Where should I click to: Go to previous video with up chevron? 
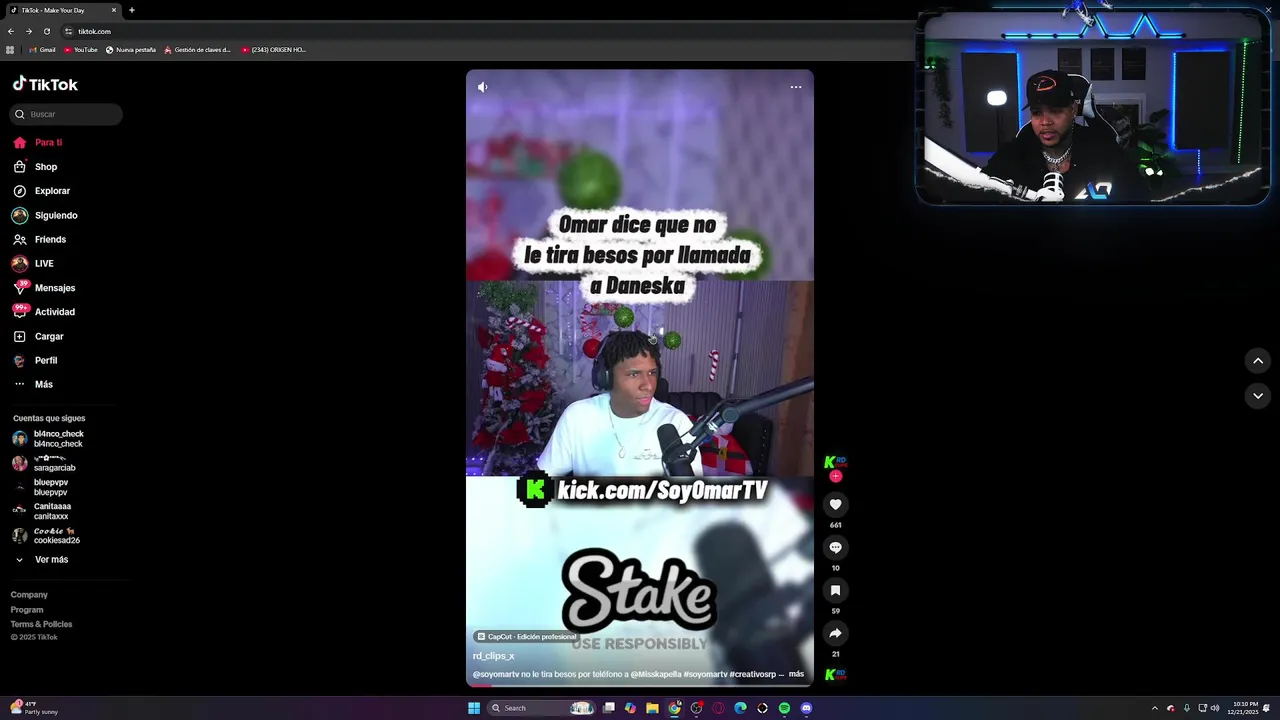point(1258,361)
